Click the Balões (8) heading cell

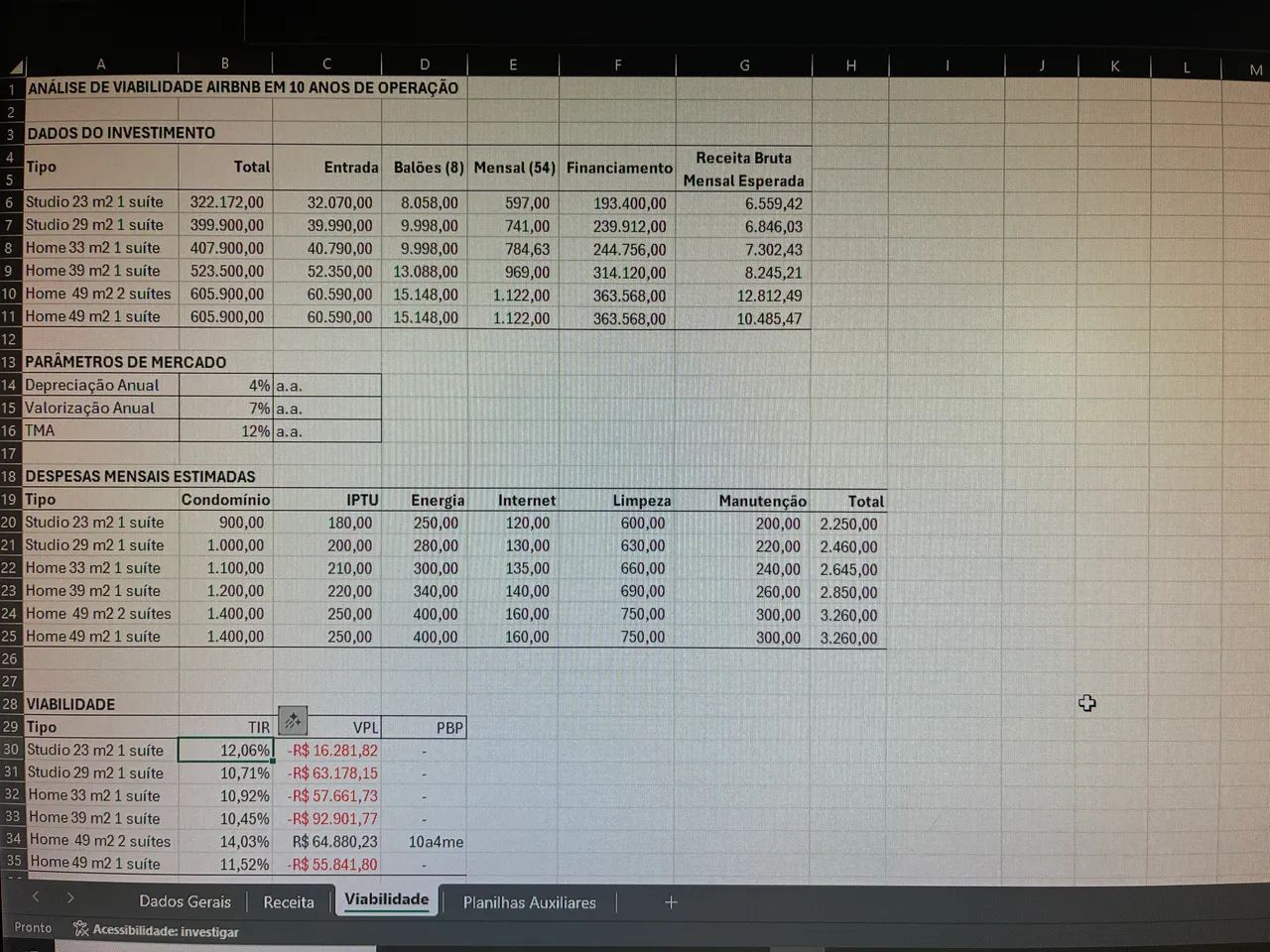tap(429, 168)
